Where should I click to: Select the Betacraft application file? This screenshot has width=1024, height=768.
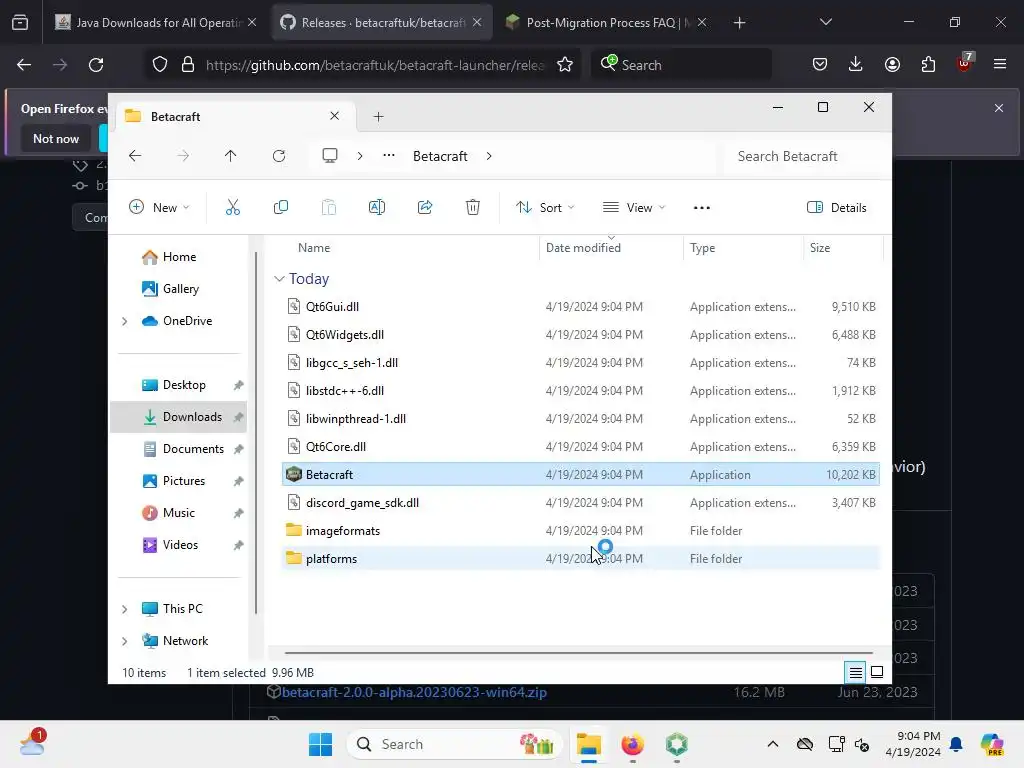581,475
